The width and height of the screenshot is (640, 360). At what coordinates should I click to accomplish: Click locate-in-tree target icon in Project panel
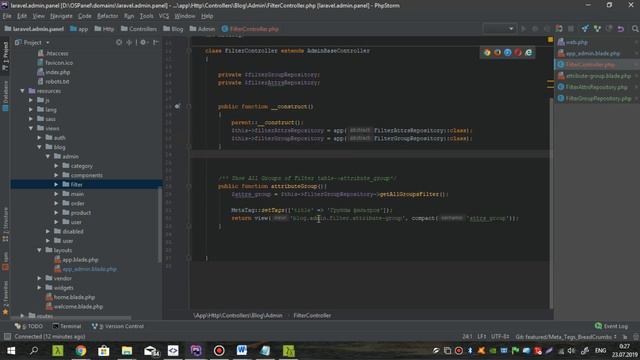coord(118,42)
